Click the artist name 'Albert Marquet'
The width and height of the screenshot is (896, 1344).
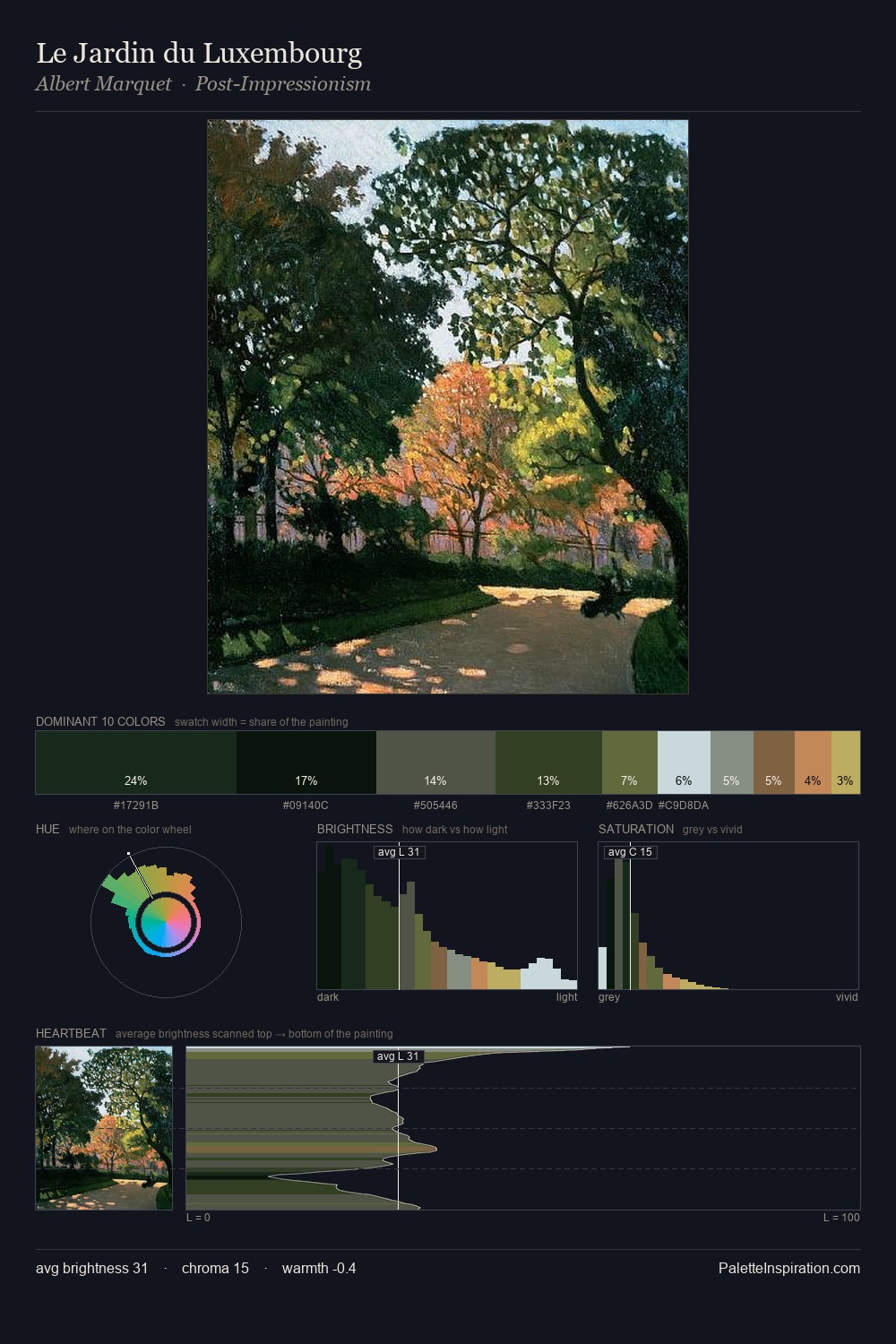pyautogui.click(x=103, y=84)
